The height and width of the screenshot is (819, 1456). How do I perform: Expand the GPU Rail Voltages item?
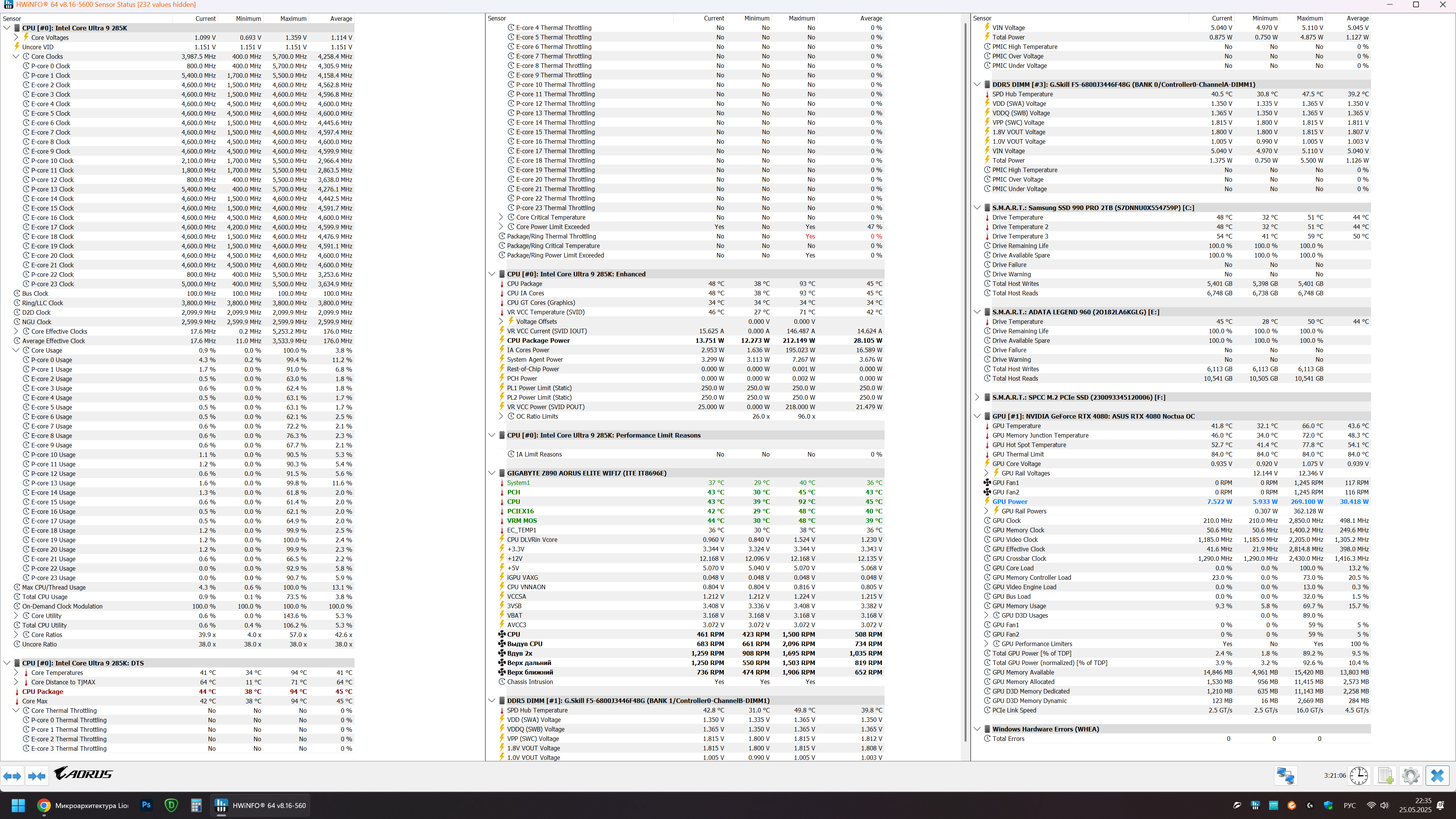(x=986, y=473)
